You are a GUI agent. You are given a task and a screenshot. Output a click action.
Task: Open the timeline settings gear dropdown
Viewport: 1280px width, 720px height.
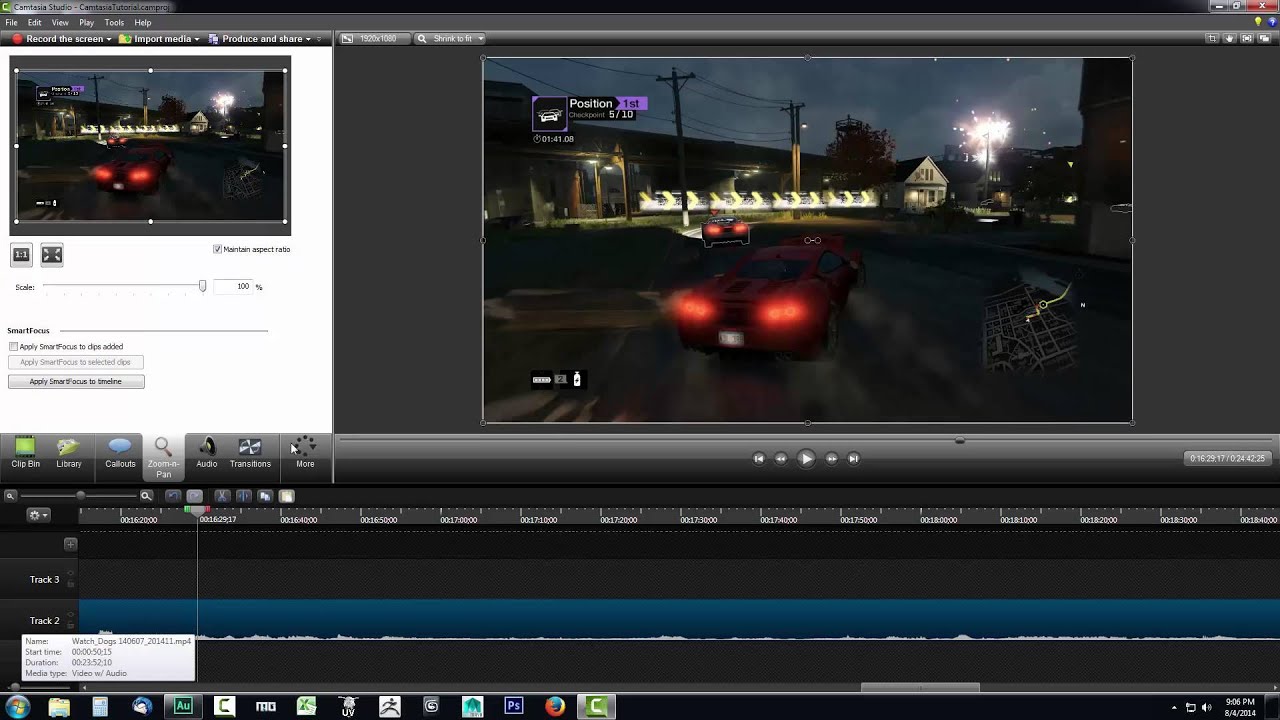coord(38,515)
